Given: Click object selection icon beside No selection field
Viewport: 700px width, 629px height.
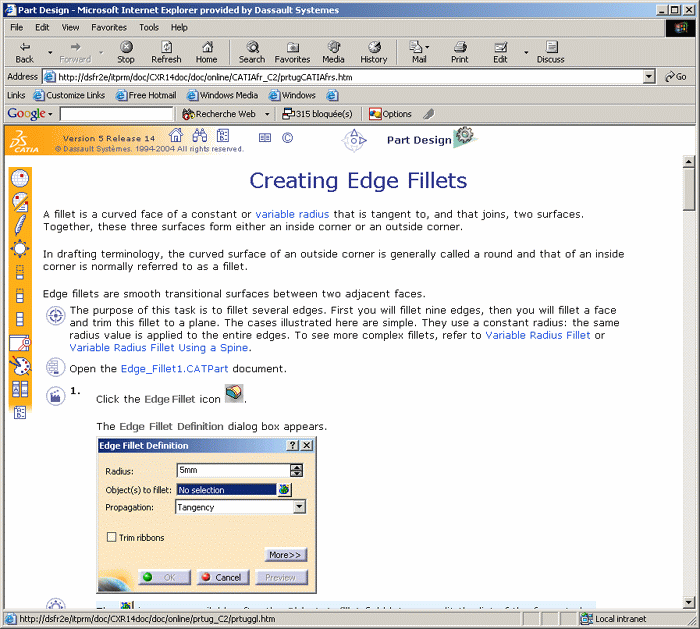Looking at the screenshot, I should [x=284, y=490].
